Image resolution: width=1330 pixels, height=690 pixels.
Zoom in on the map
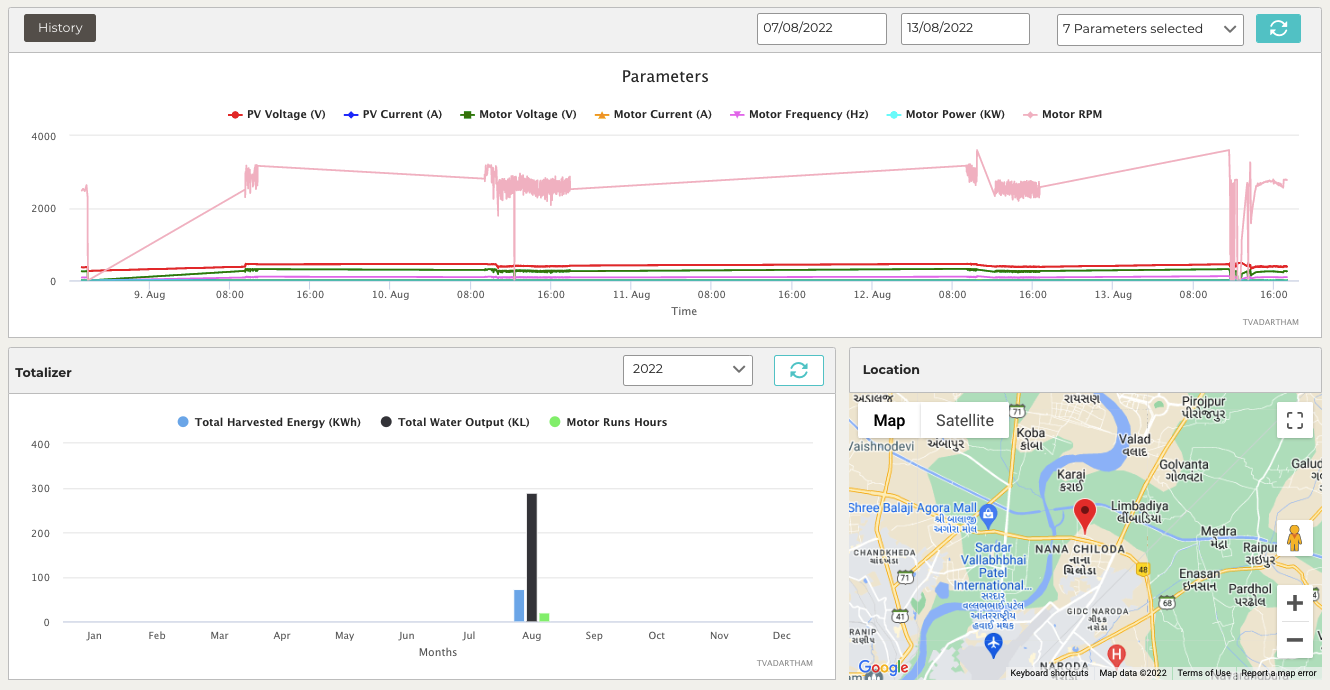click(x=1294, y=603)
